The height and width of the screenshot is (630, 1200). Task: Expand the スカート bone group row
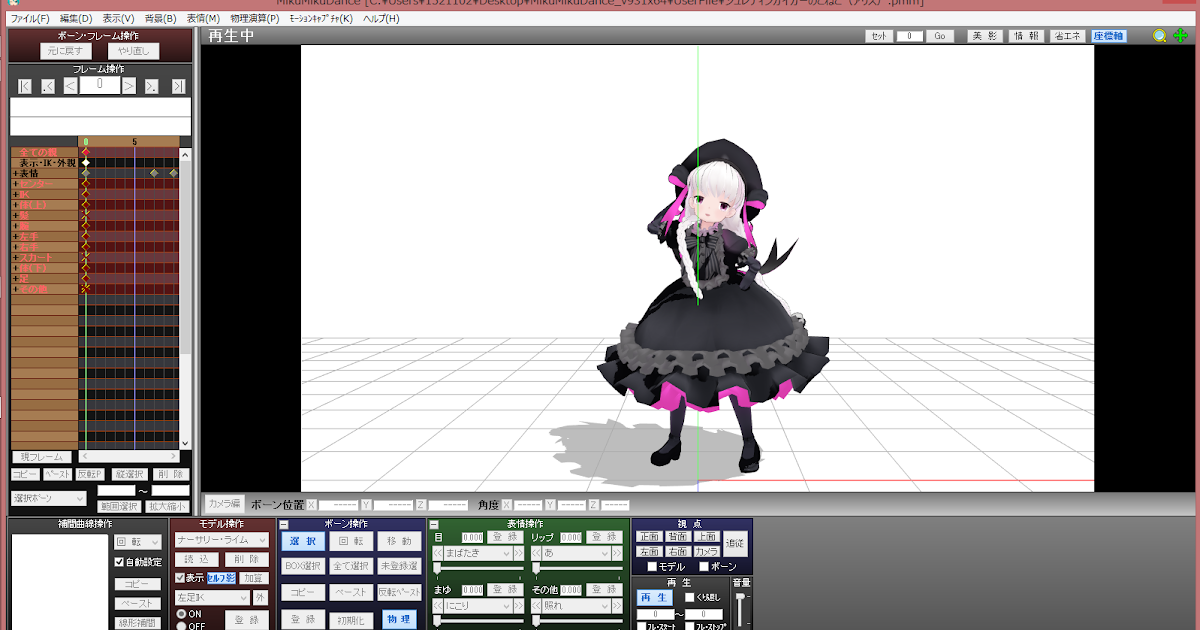15,257
